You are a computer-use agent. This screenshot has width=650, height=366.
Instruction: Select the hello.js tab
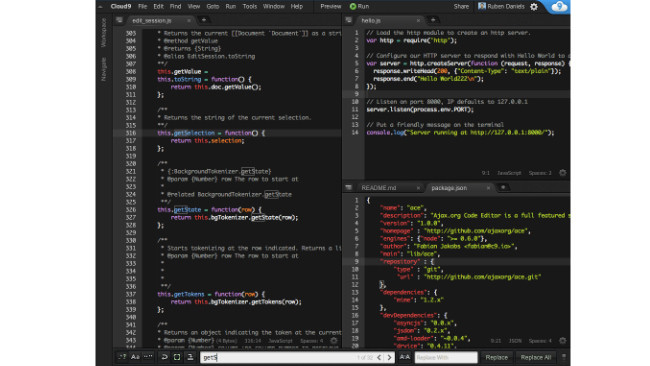coord(371,20)
